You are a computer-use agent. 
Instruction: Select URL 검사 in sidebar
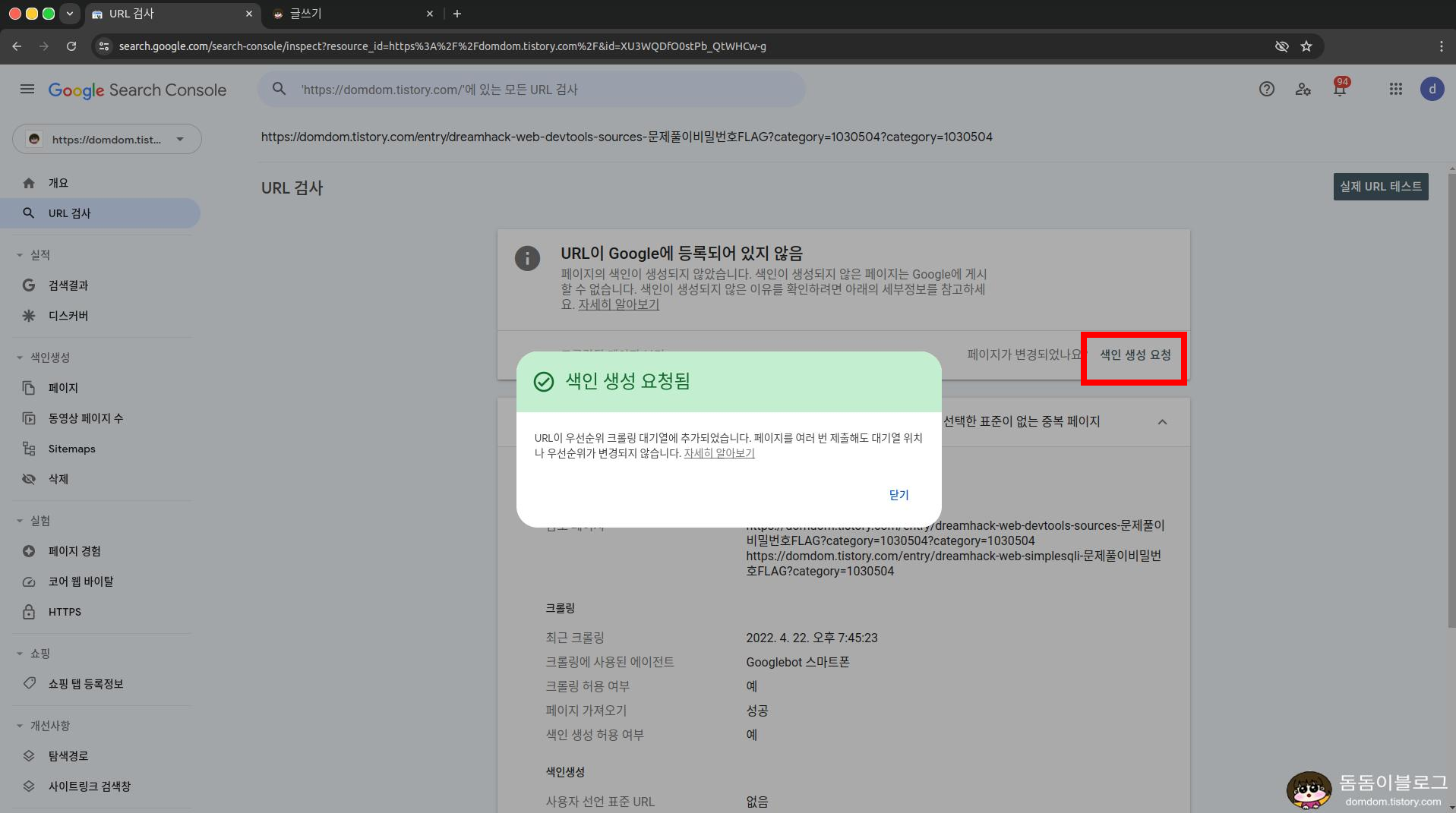click(x=100, y=213)
